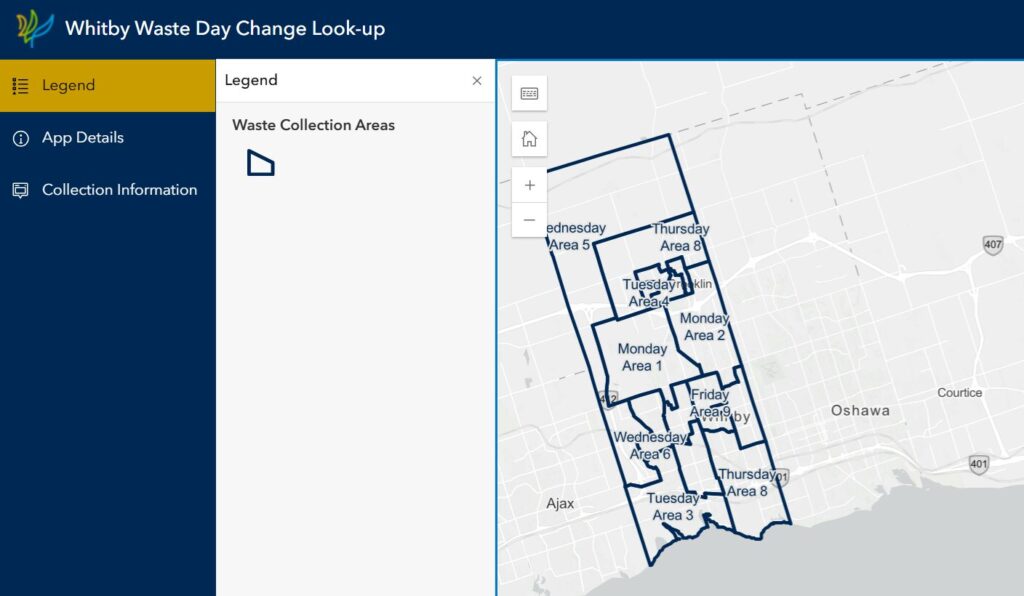The height and width of the screenshot is (596, 1024).
Task: Zoom in on the map
Action: 529,185
